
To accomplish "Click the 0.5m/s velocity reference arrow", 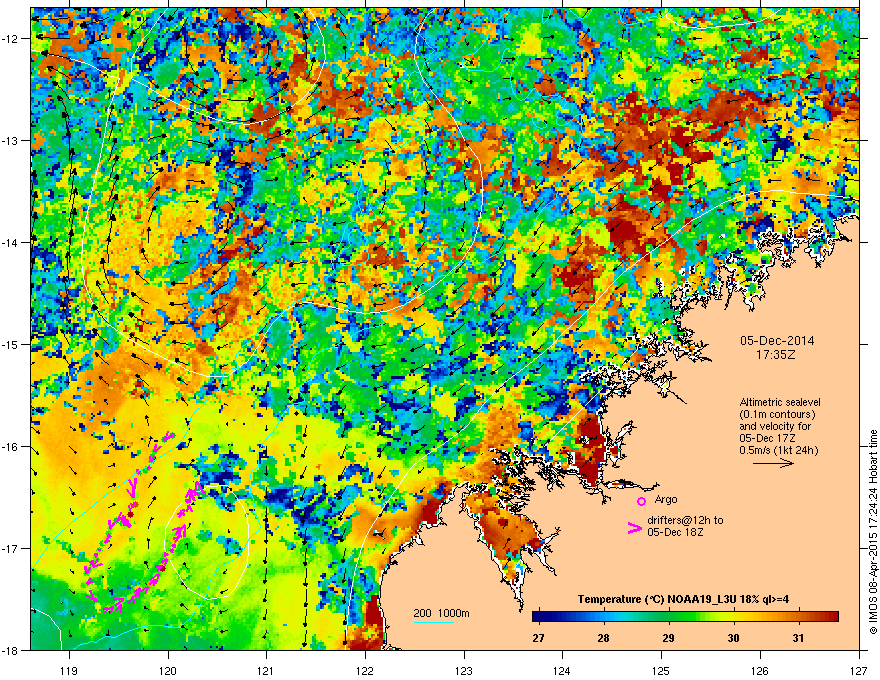I will pos(773,463).
